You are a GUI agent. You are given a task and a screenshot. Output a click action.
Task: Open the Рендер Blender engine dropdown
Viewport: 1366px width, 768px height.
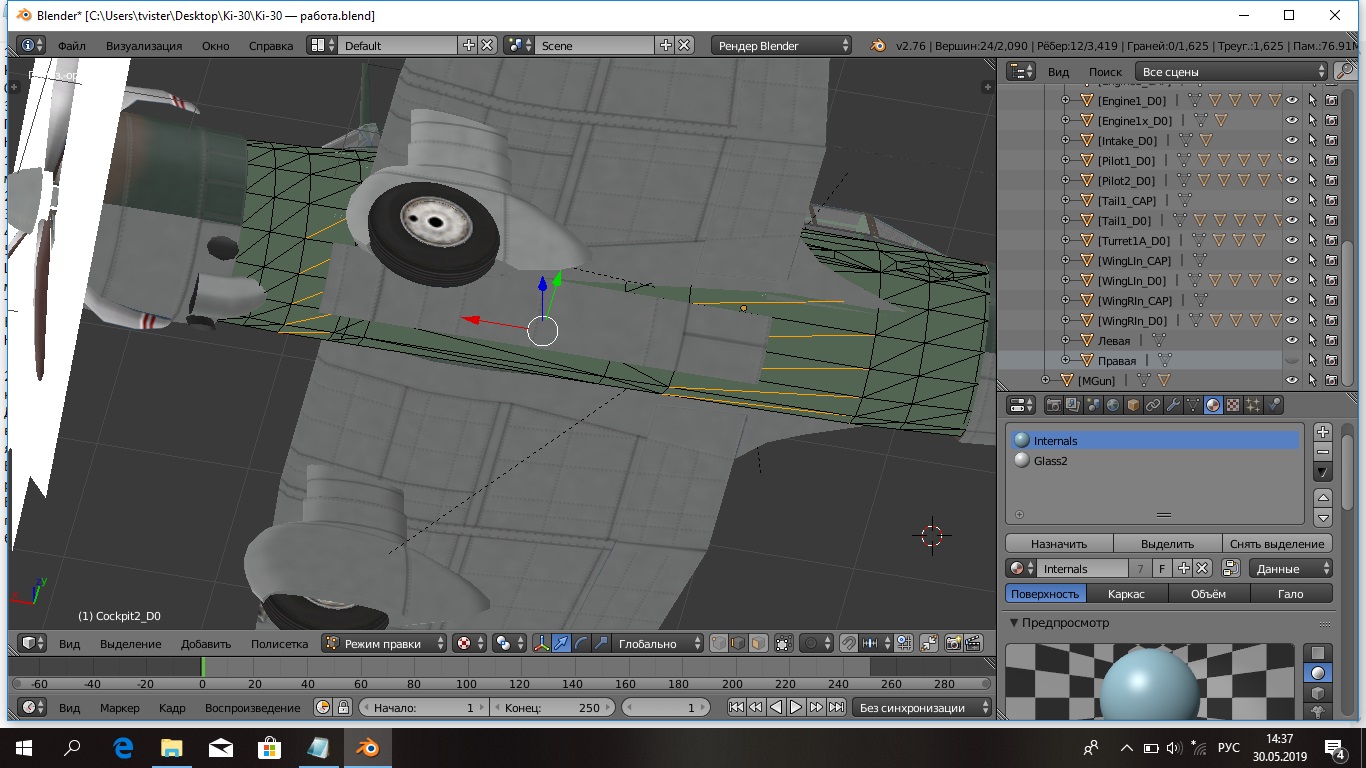click(x=782, y=45)
